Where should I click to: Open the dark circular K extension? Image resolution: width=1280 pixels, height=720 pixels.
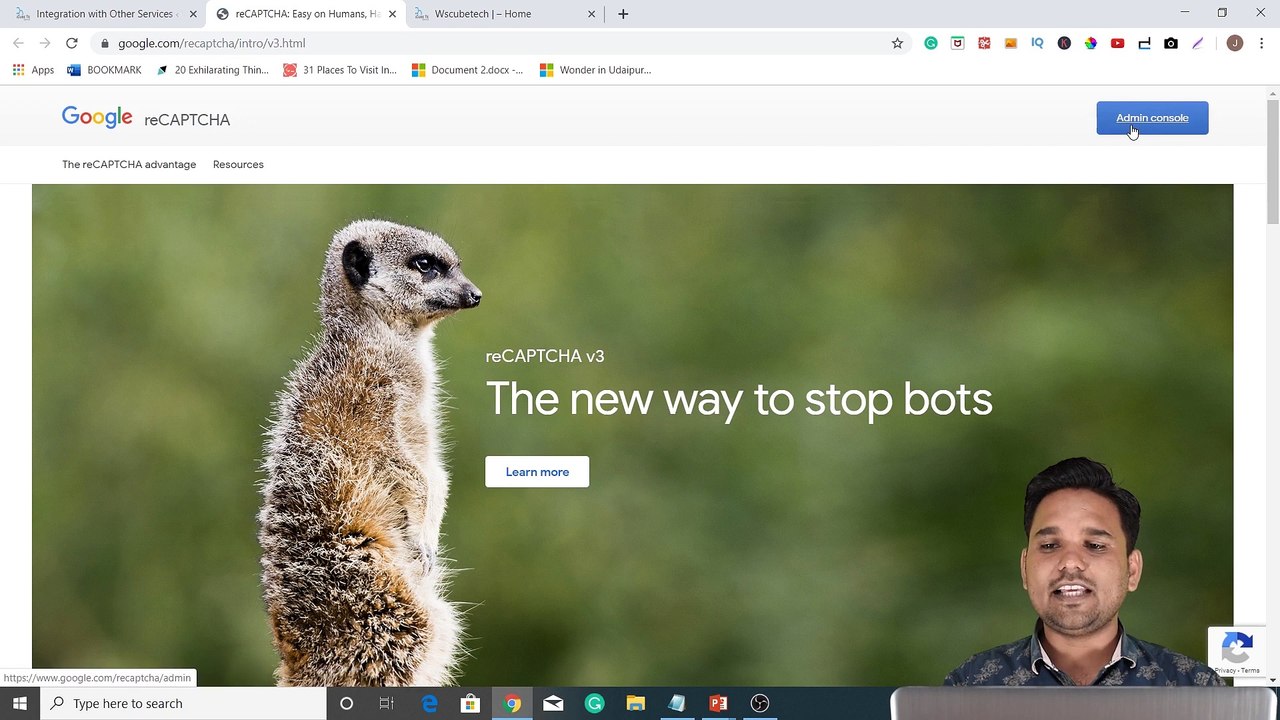tap(1064, 43)
